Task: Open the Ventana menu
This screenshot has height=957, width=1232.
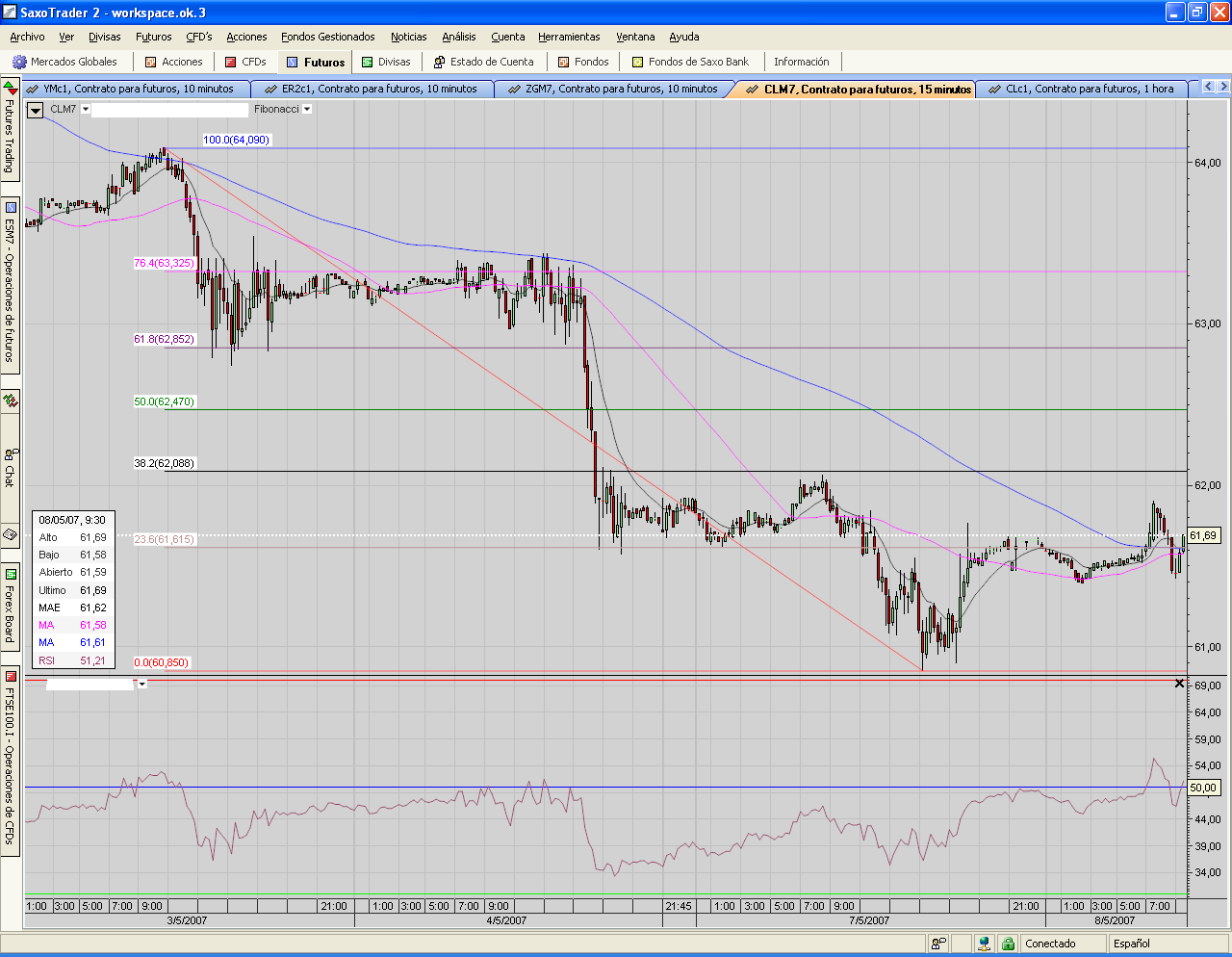Action: tap(635, 37)
